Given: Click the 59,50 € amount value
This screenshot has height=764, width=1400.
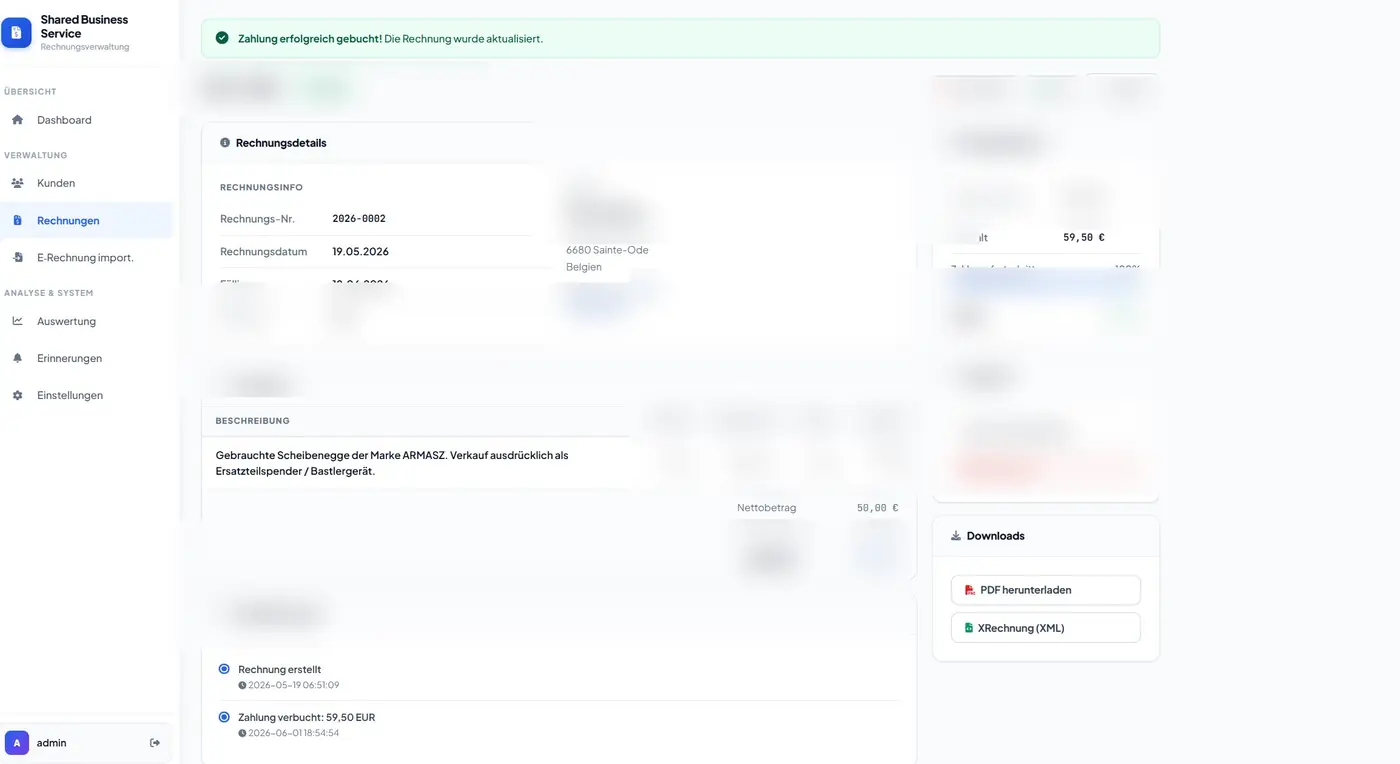Looking at the screenshot, I should point(1084,238).
